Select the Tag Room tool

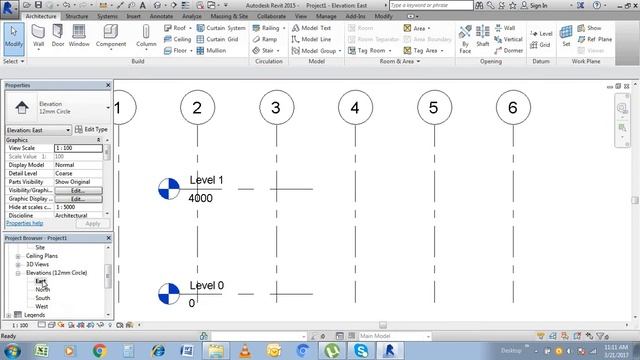(369, 51)
